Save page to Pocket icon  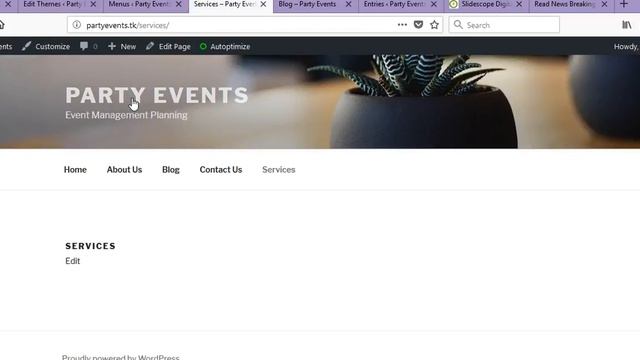tap(418, 25)
